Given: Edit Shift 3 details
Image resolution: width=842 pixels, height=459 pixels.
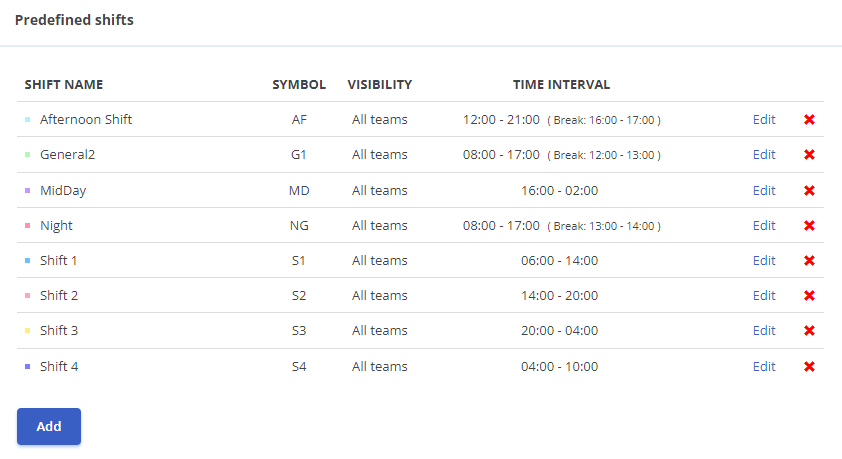Looking at the screenshot, I should click(x=764, y=331).
